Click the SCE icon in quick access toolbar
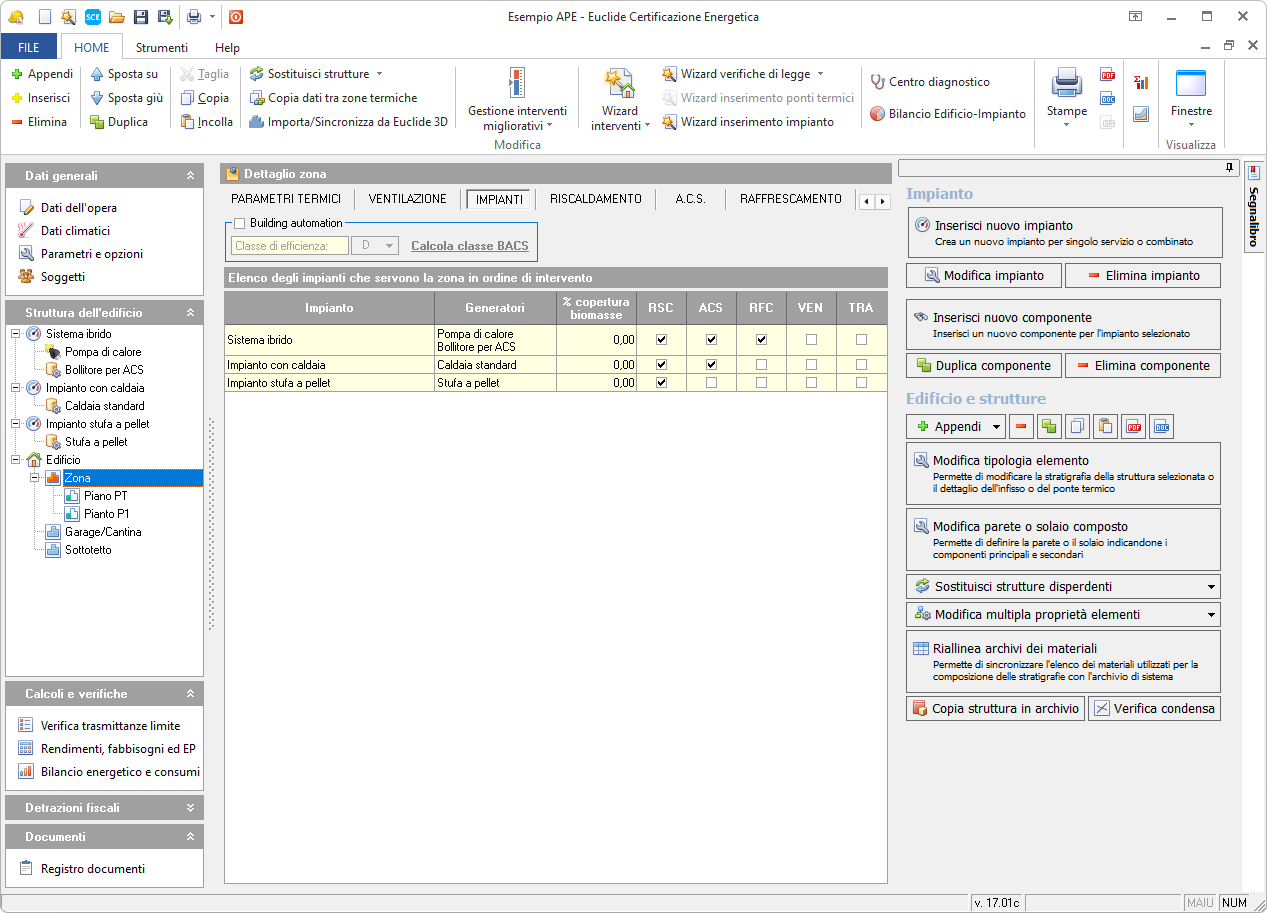This screenshot has height=913, width=1267. click(x=92, y=17)
